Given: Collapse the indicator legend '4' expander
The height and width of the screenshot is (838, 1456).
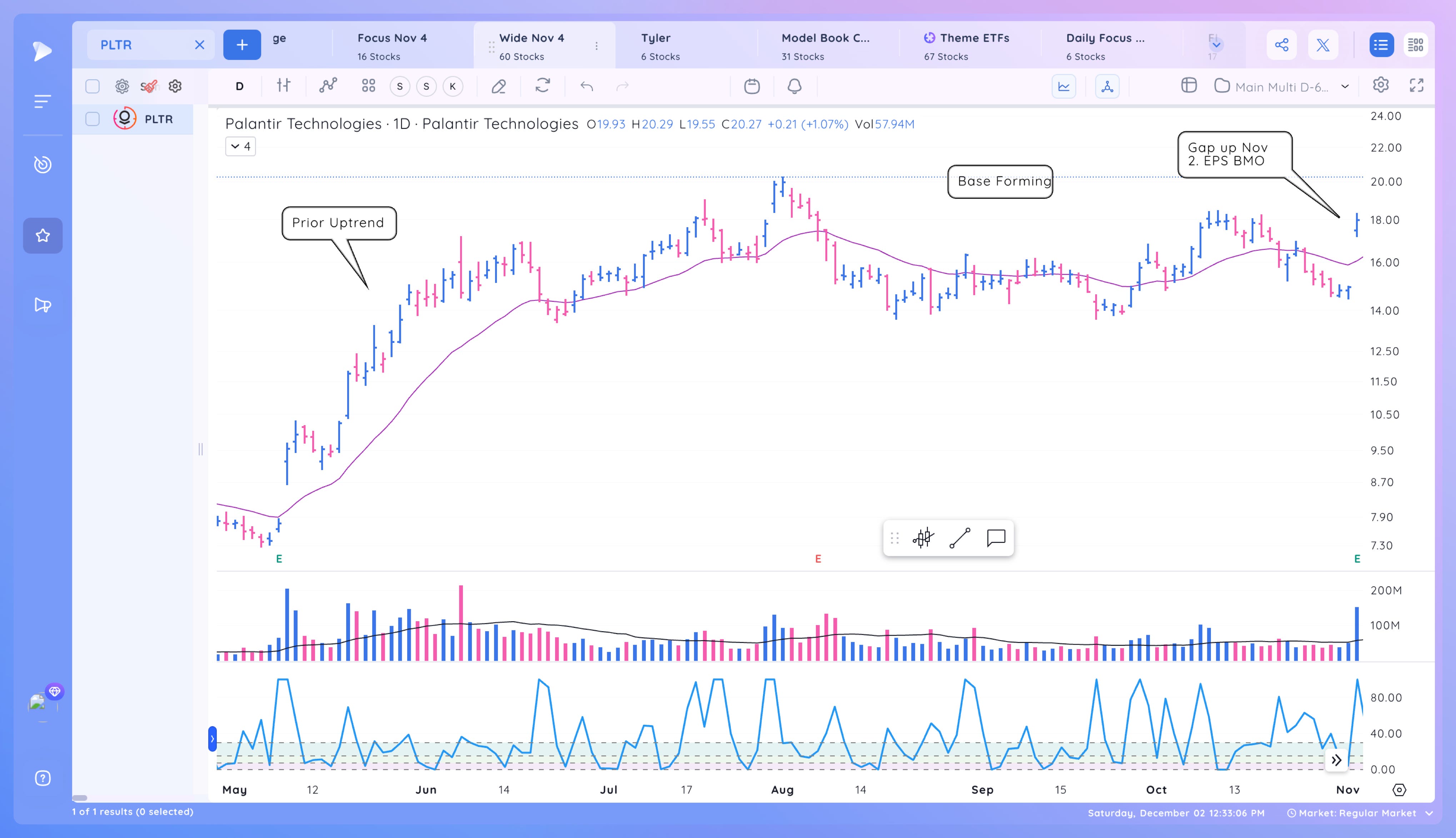Looking at the screenshot, I should [x=240, y=146].
